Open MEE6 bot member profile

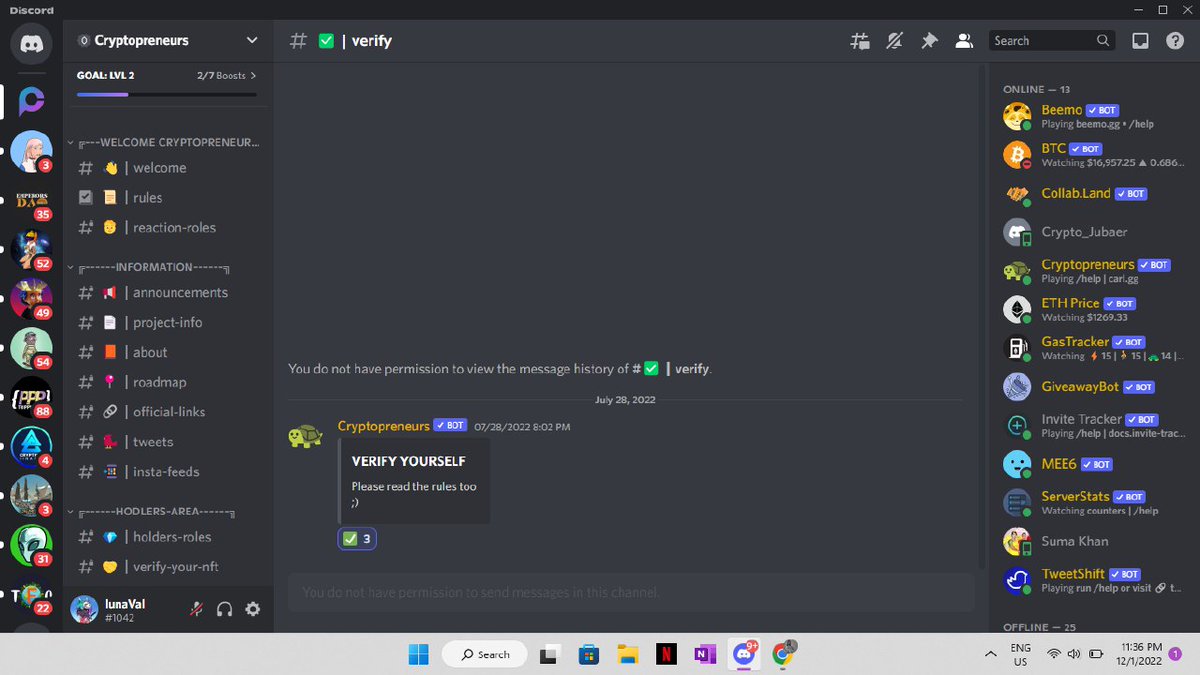tap(1094, 464)
